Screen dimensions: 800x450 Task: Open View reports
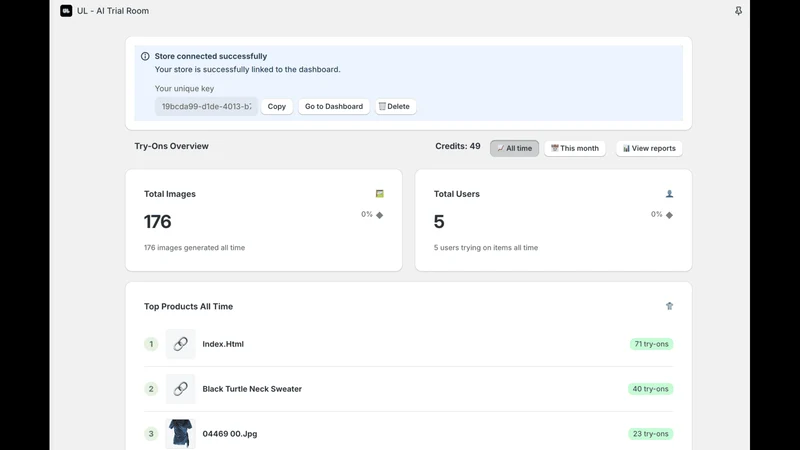(x=649, y=148)
